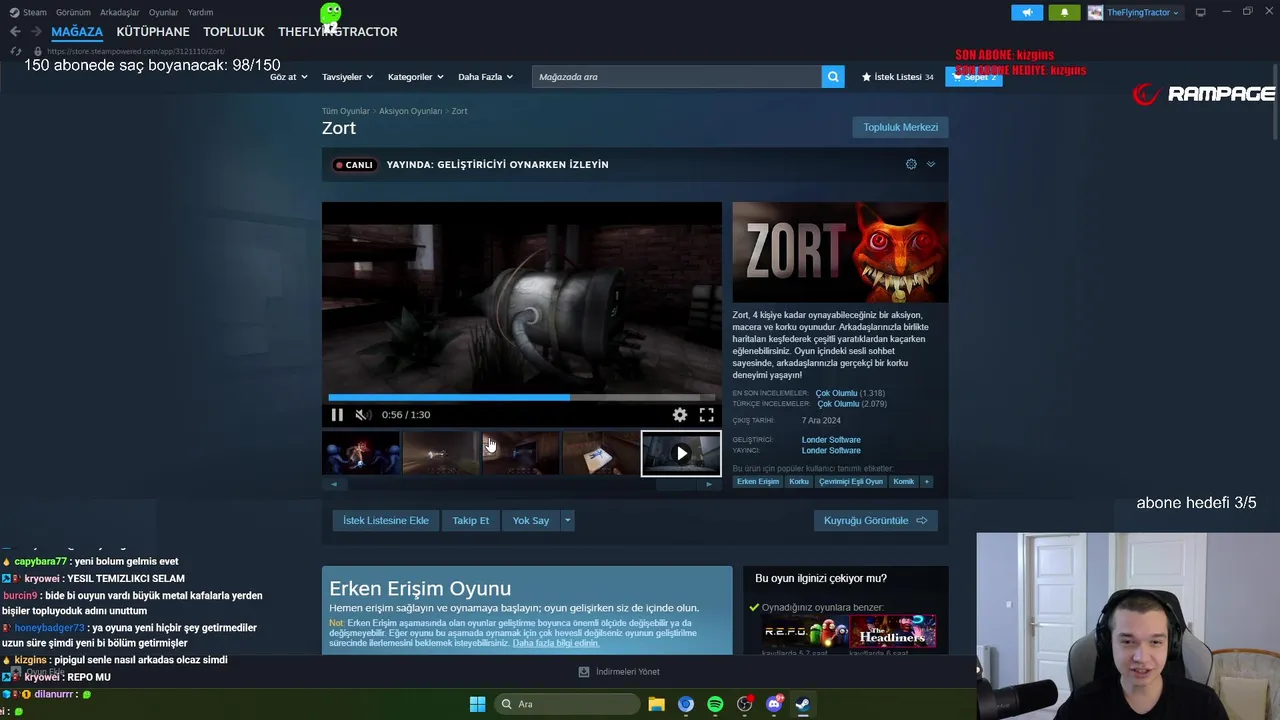Move thumbnail strip right with arrow
Screen dimensions: 1280x720
(x=709, y=484)
